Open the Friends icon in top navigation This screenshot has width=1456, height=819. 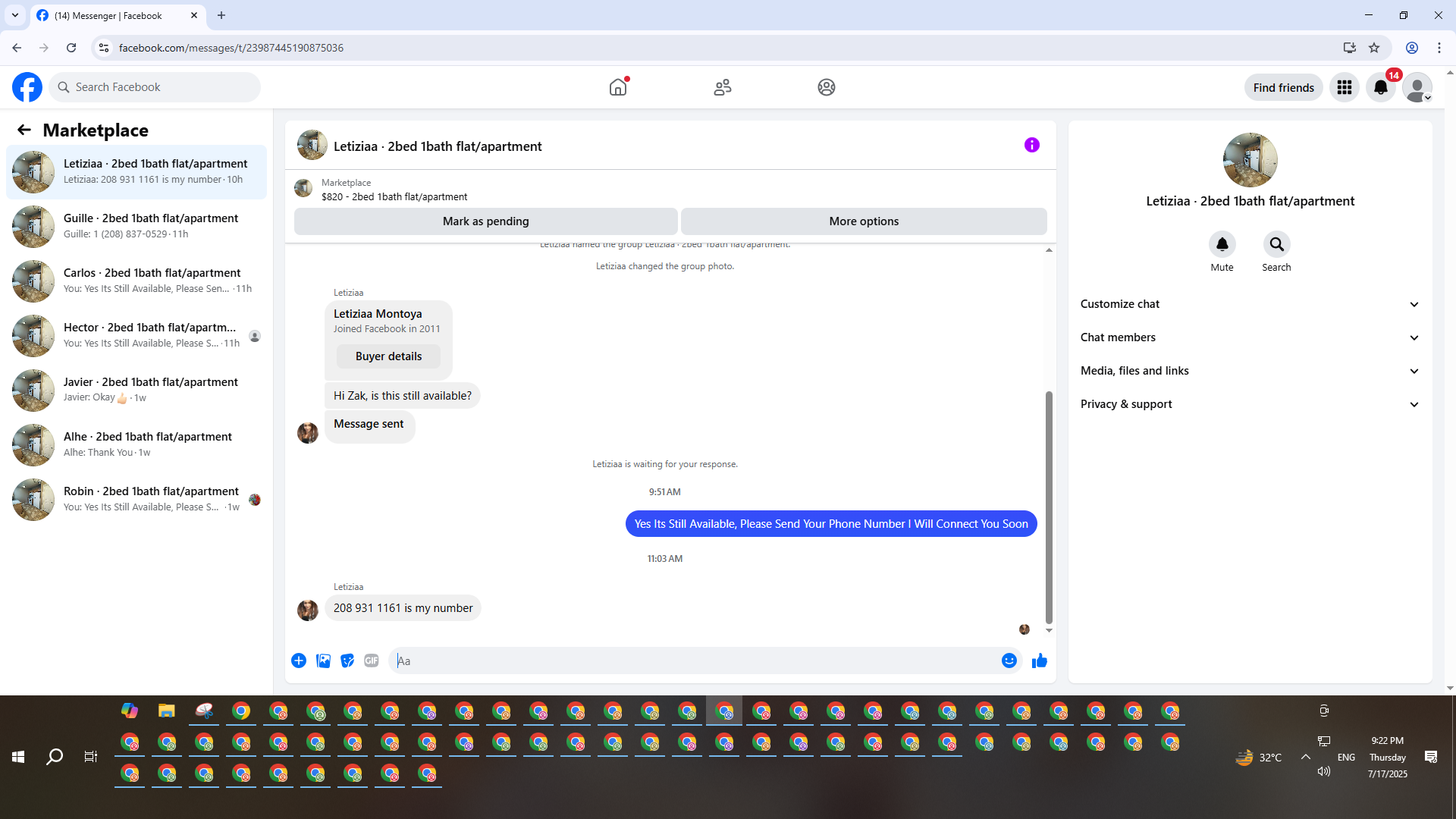723,87
